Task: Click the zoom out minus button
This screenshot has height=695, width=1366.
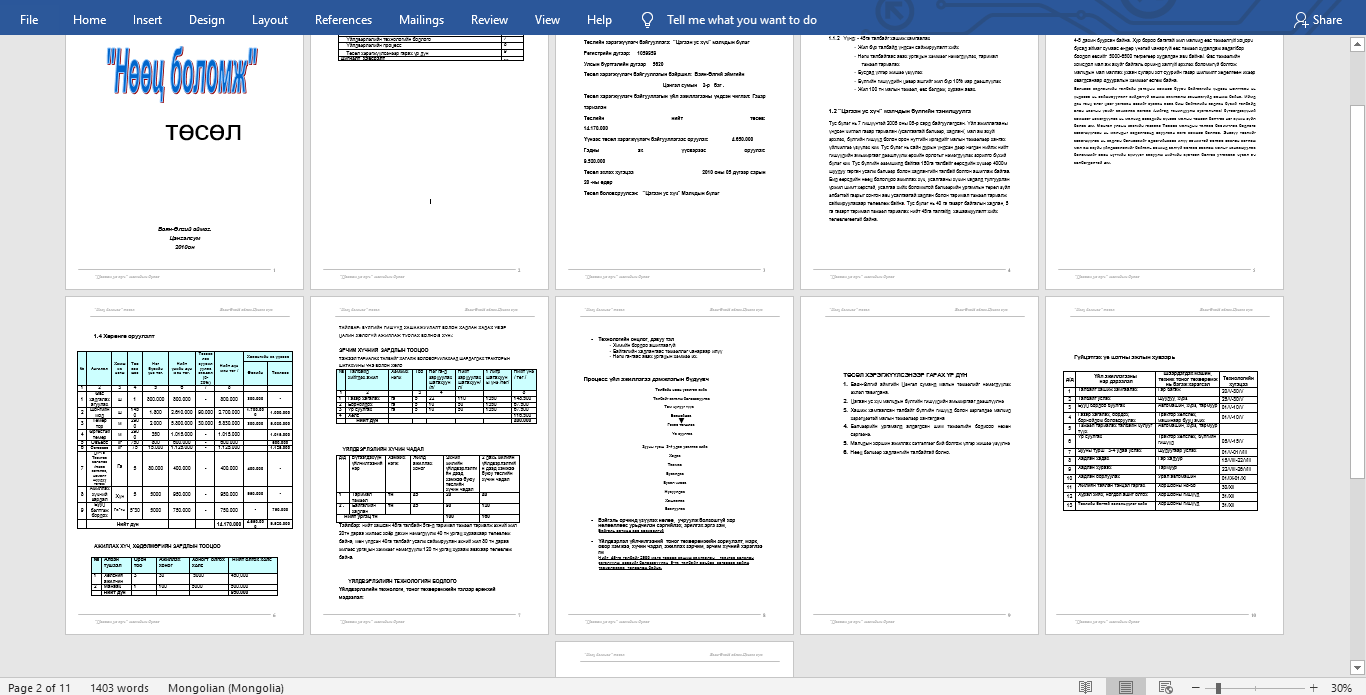Action: click(x=1198, y=687)
